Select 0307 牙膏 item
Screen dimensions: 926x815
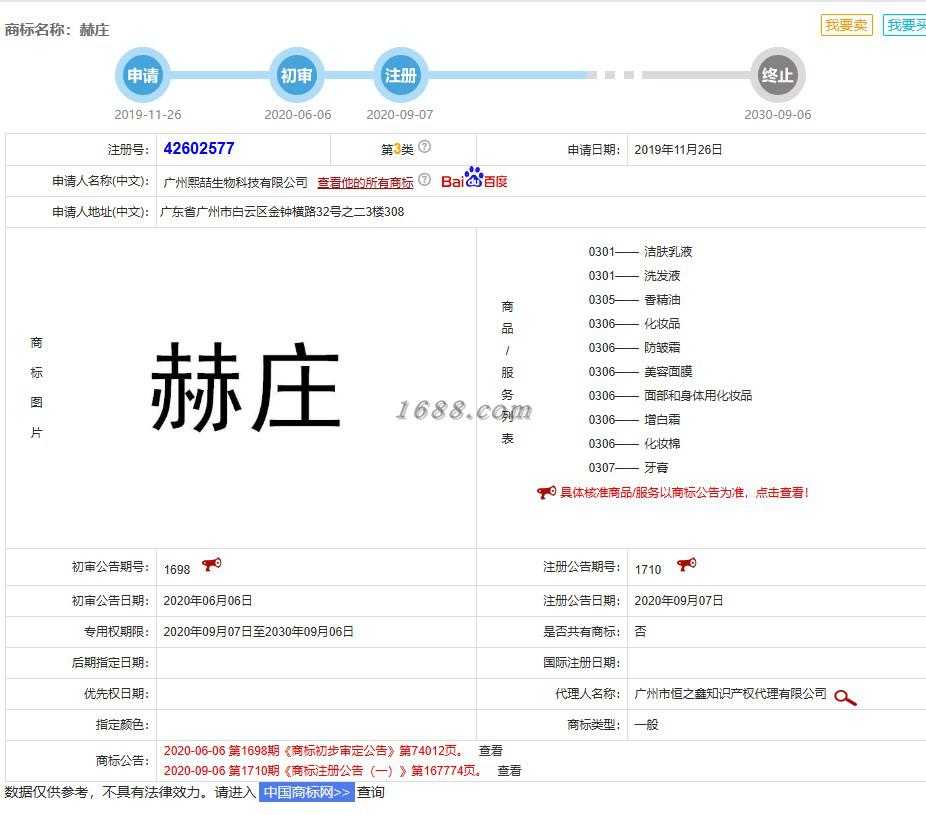coord(628,468)
